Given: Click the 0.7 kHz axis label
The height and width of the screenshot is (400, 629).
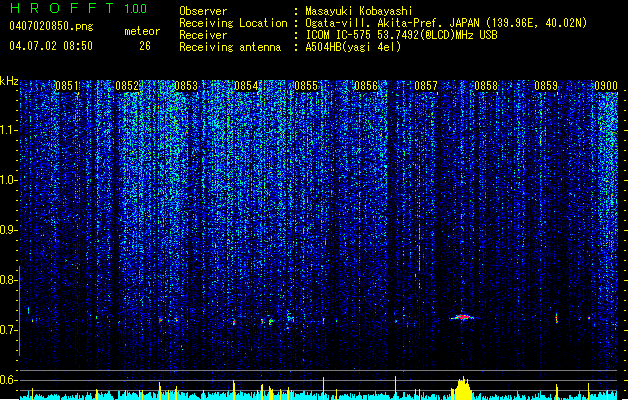Looking at the screenshot, I should 8,330.
